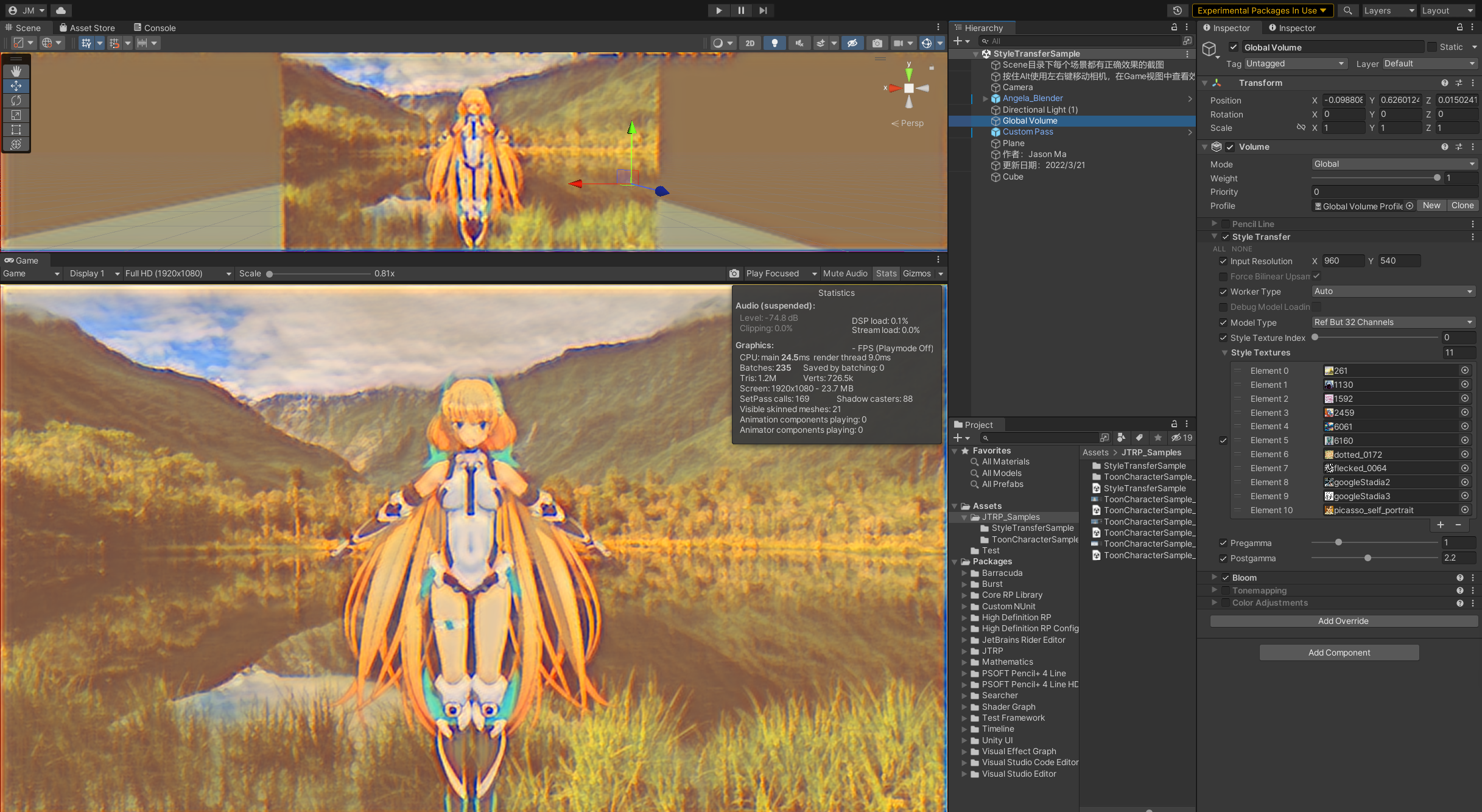The image size is (1482, 812).
Task: Click the undo history icon
Action: [x=1178, y=10]
